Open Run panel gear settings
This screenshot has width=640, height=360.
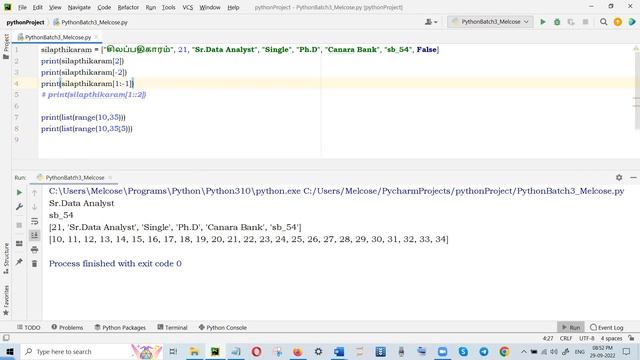point(619,178)
